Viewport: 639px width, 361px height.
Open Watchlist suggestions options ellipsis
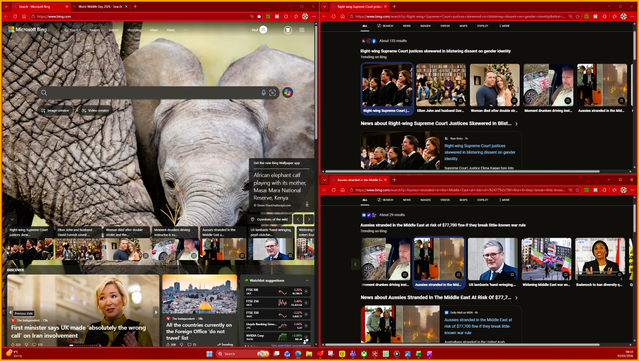pyautogui.click(x=307, y=280)
